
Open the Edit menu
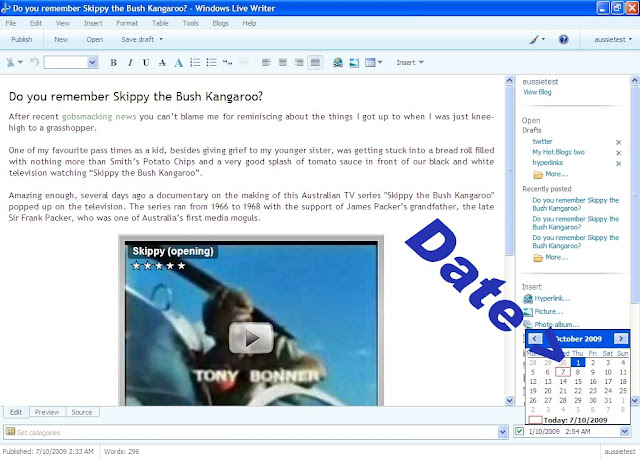[x=36, y=23]
